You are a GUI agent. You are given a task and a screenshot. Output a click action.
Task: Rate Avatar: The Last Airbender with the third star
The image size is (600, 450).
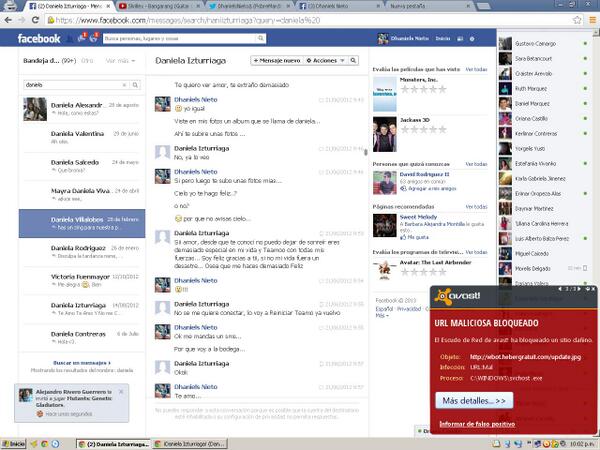coord(424,272)
